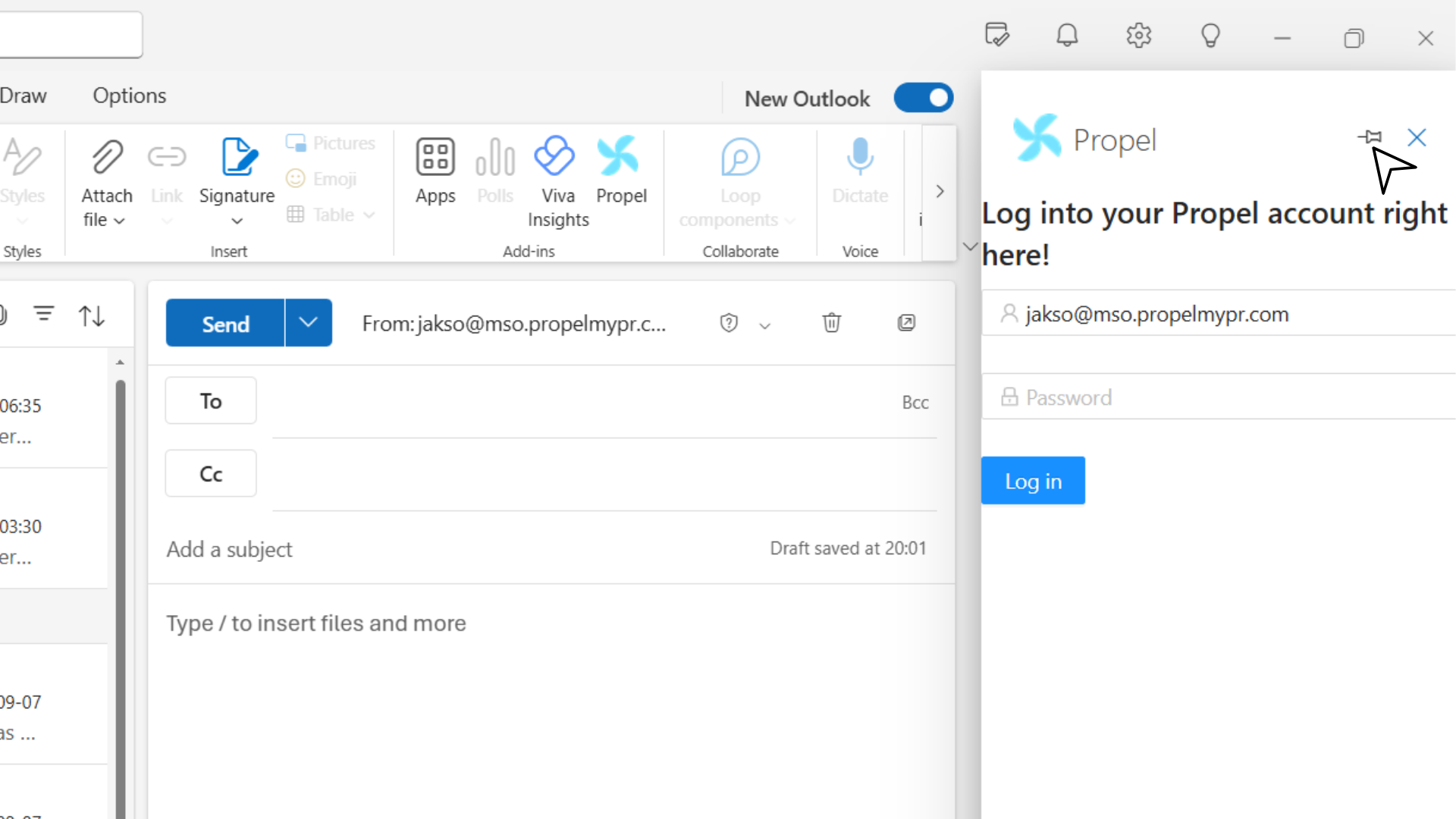Expand the Loop components dropdown arrow
This screenshot has height=819, width=1456.
(x=790, y=221)
